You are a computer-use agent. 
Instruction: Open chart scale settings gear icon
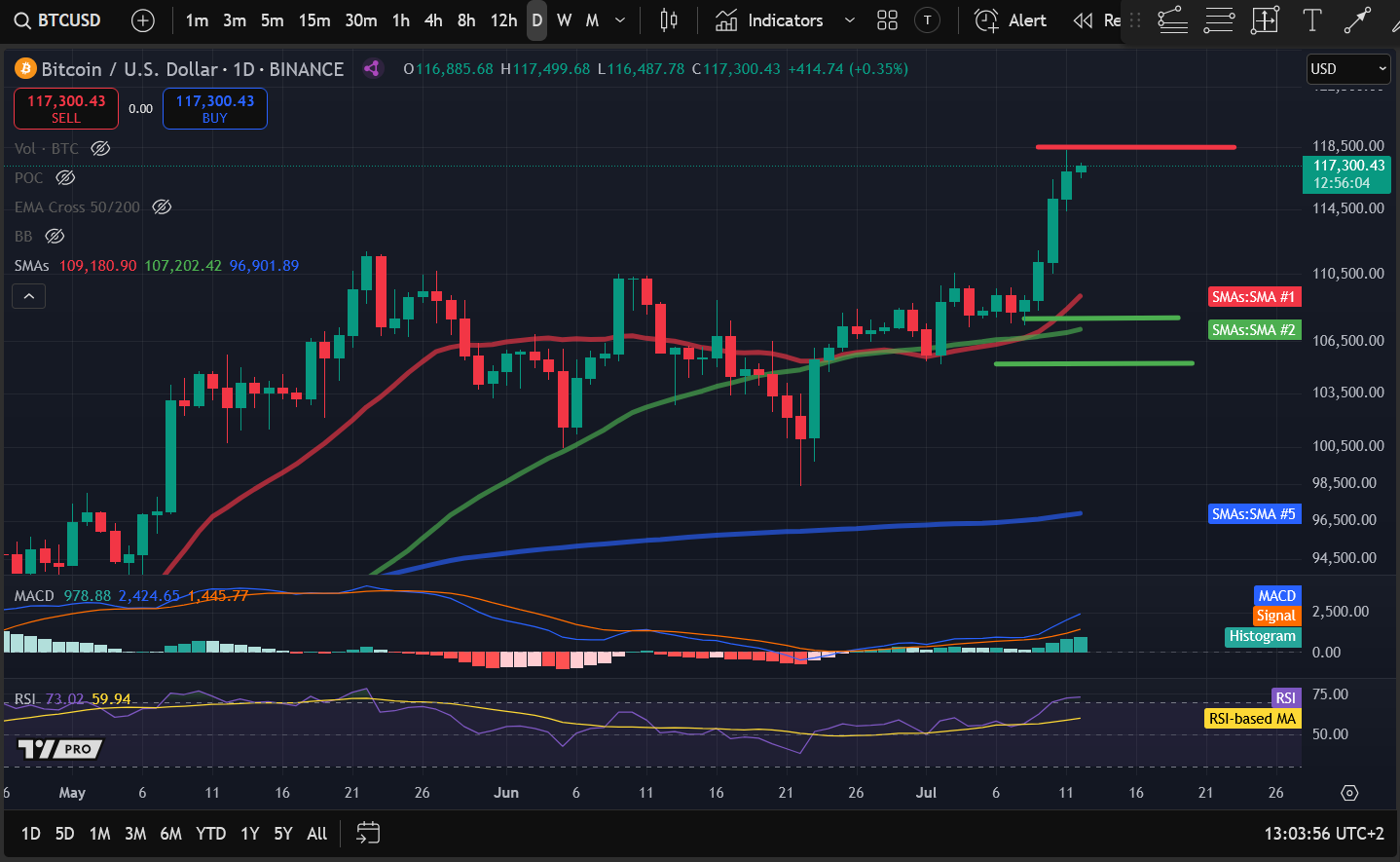tap(1349, 793)
